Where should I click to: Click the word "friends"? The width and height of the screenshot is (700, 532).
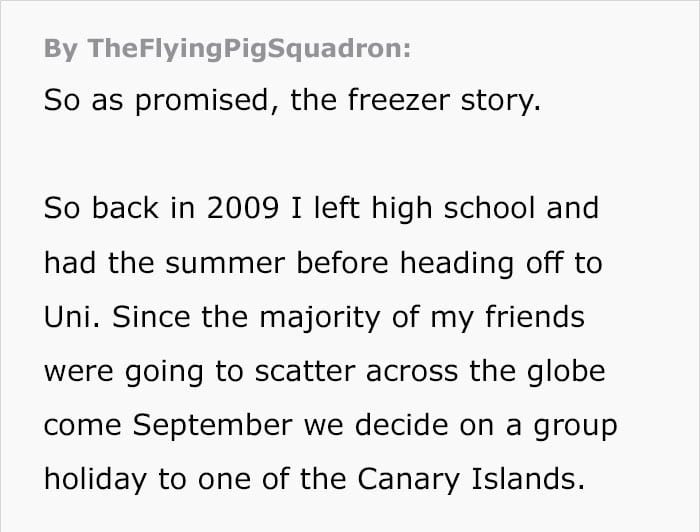535,317
